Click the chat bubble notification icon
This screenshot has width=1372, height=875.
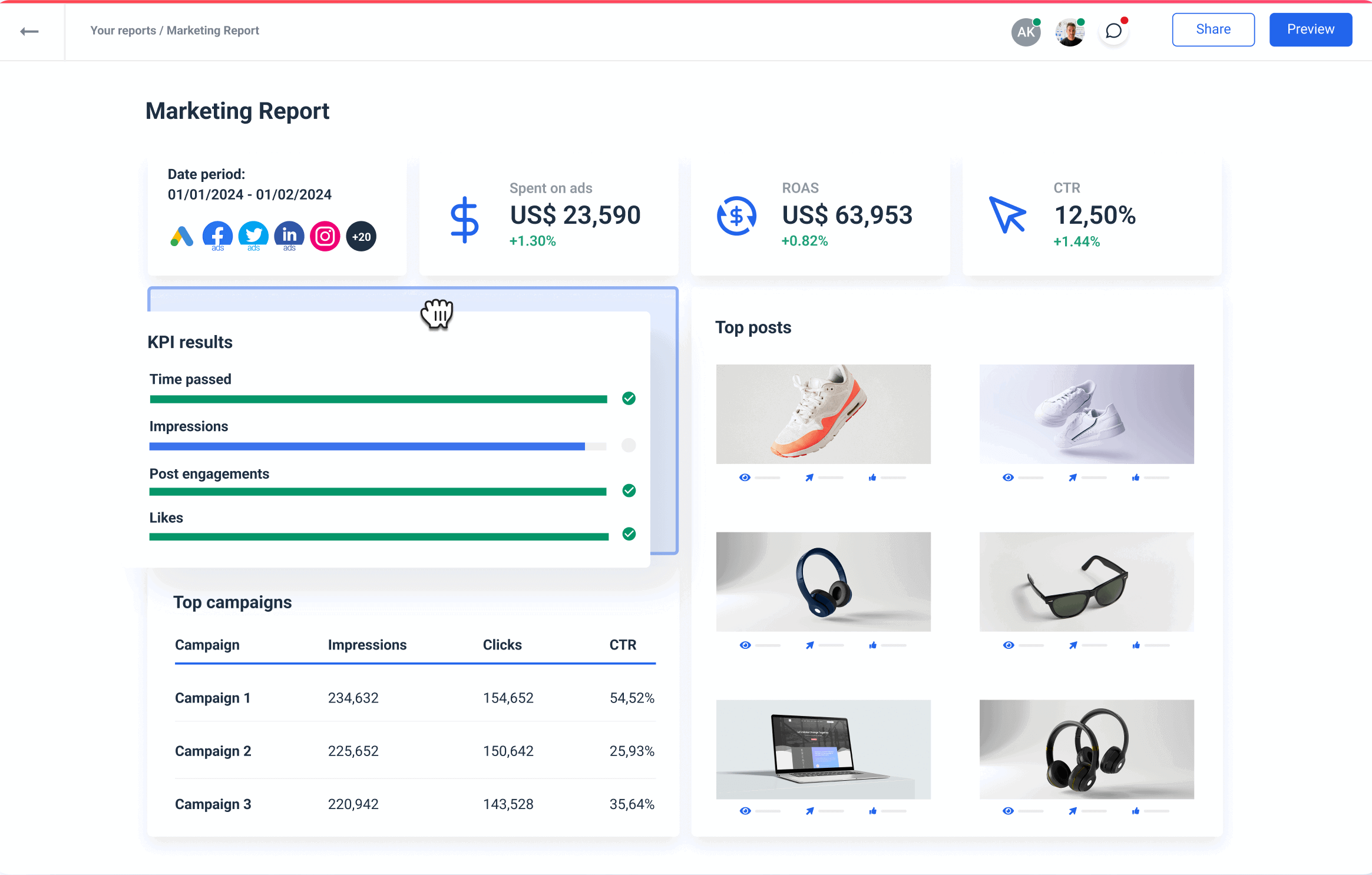[1113, 32]
